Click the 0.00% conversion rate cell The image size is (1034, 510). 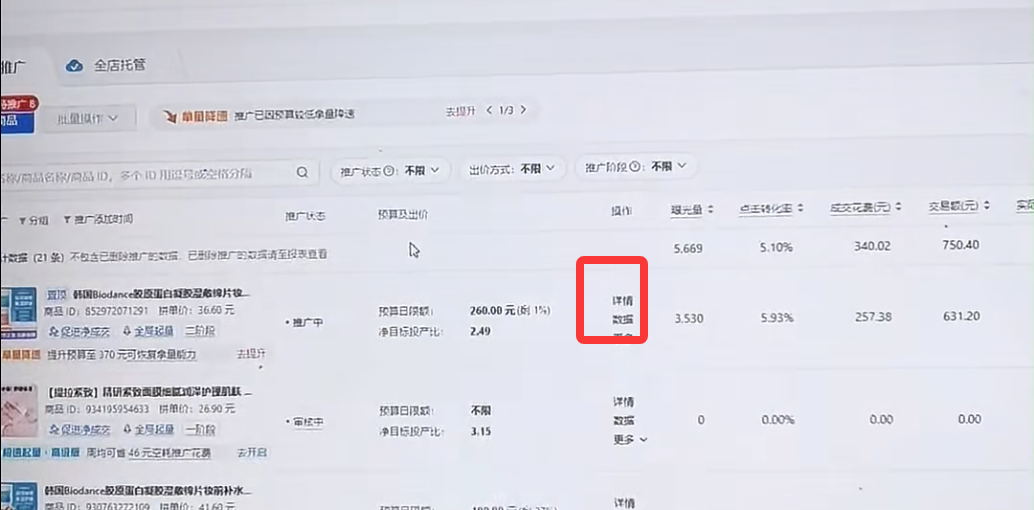pyautogui.click(x=778, y=420)
